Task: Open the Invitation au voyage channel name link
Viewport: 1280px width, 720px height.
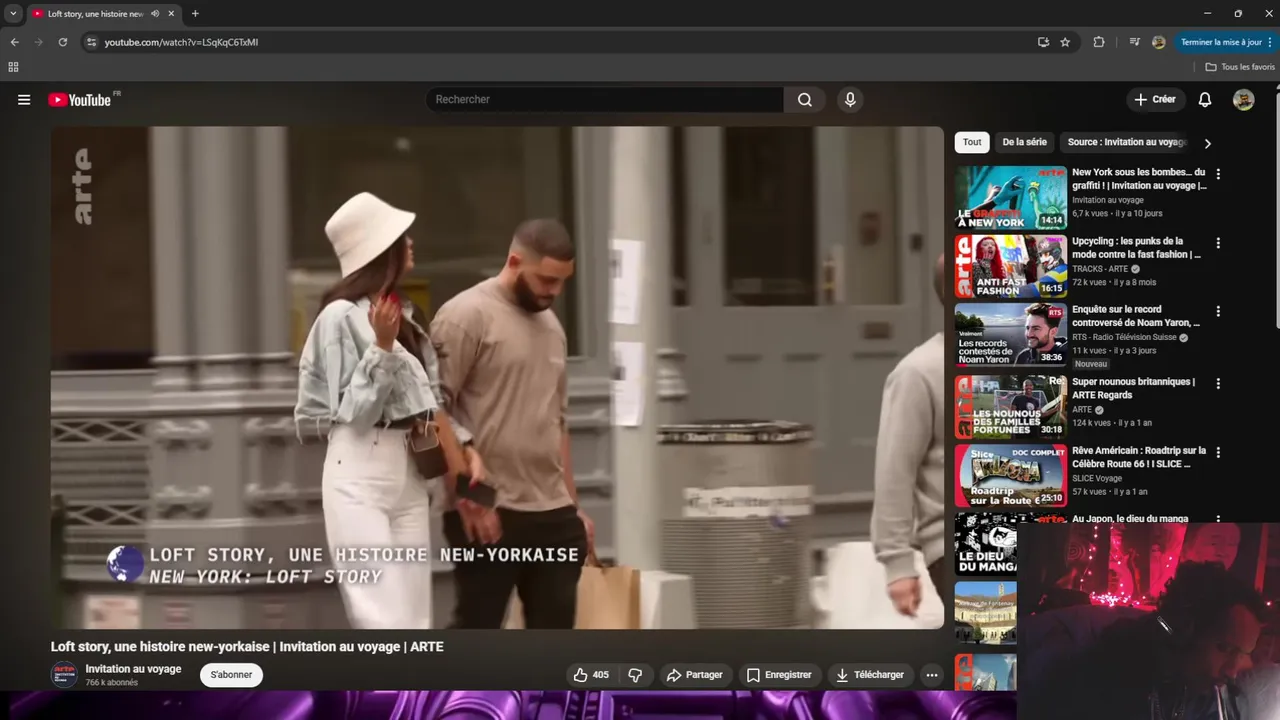Action: 133,669
